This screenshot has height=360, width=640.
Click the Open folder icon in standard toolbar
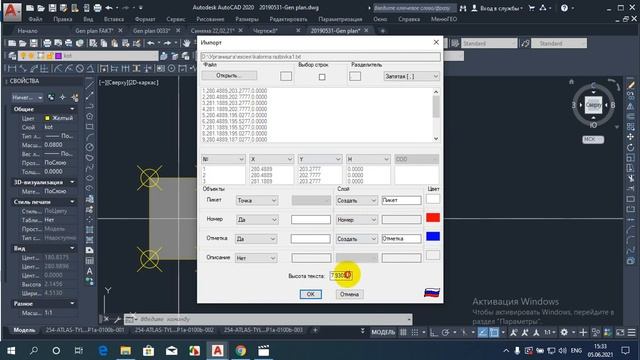point(23,43)
